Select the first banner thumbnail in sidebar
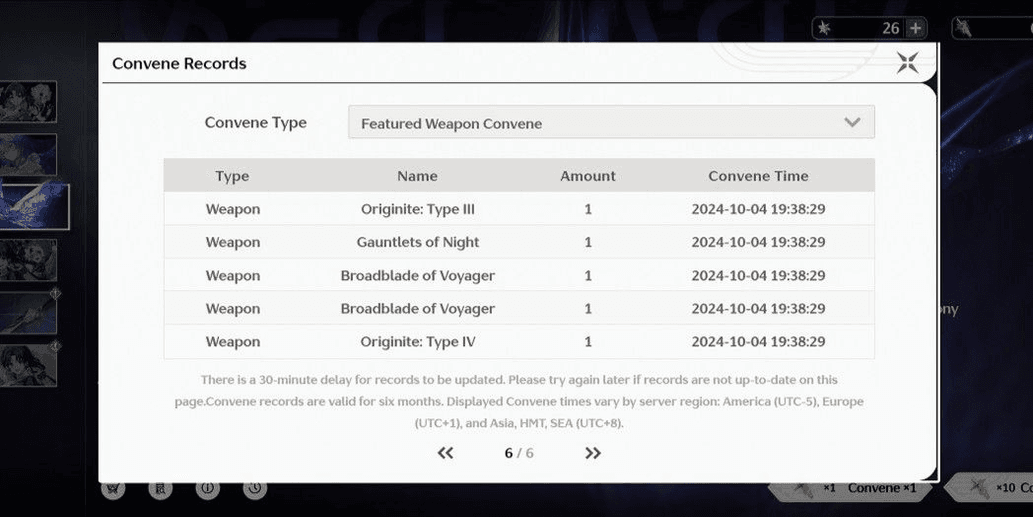 (28, 102)
